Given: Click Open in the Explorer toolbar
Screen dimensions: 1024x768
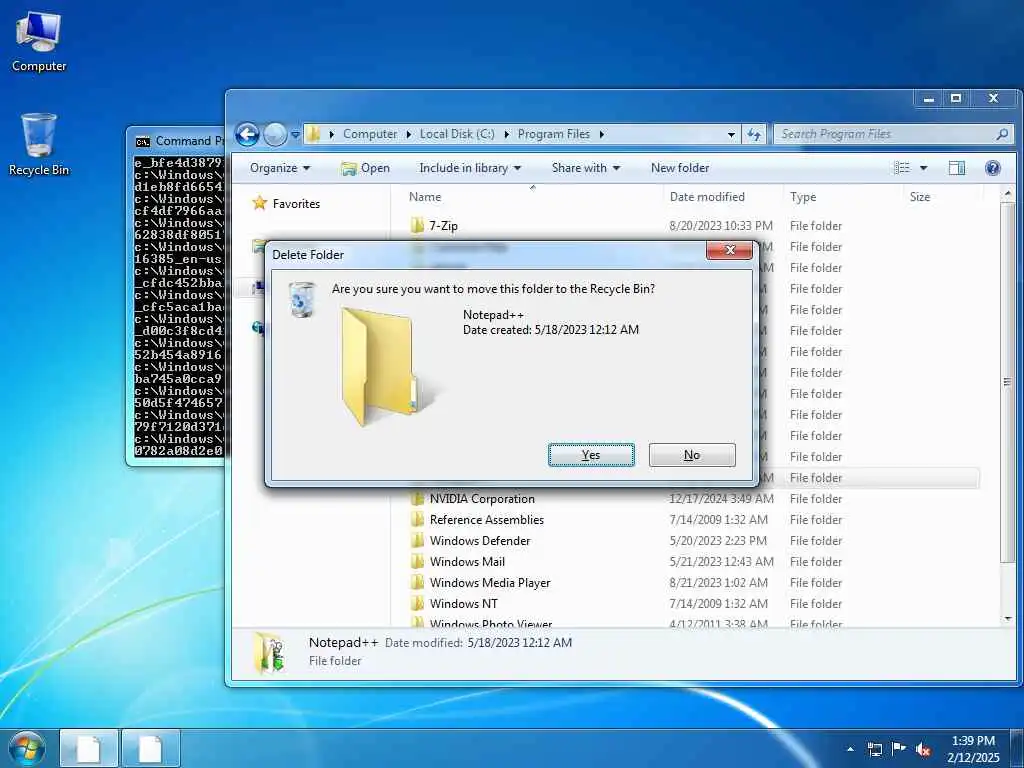Looking at the screenshot, I should [x=366, y=168].
